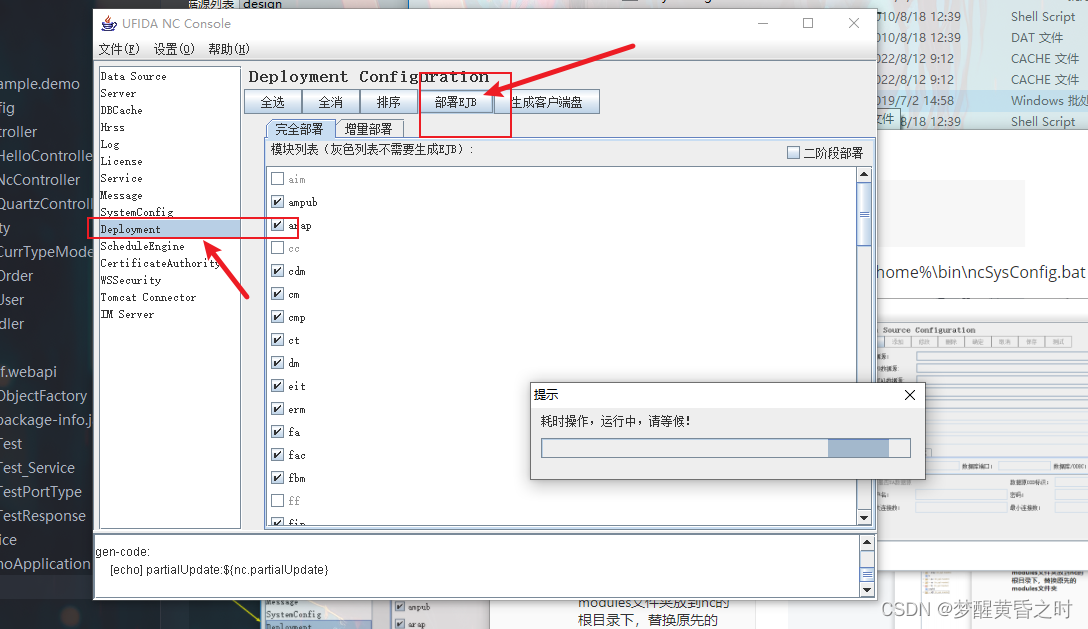Click the module list scrollbar down arrow
This screenshot has width=1088, height=629.
[863, 517]
